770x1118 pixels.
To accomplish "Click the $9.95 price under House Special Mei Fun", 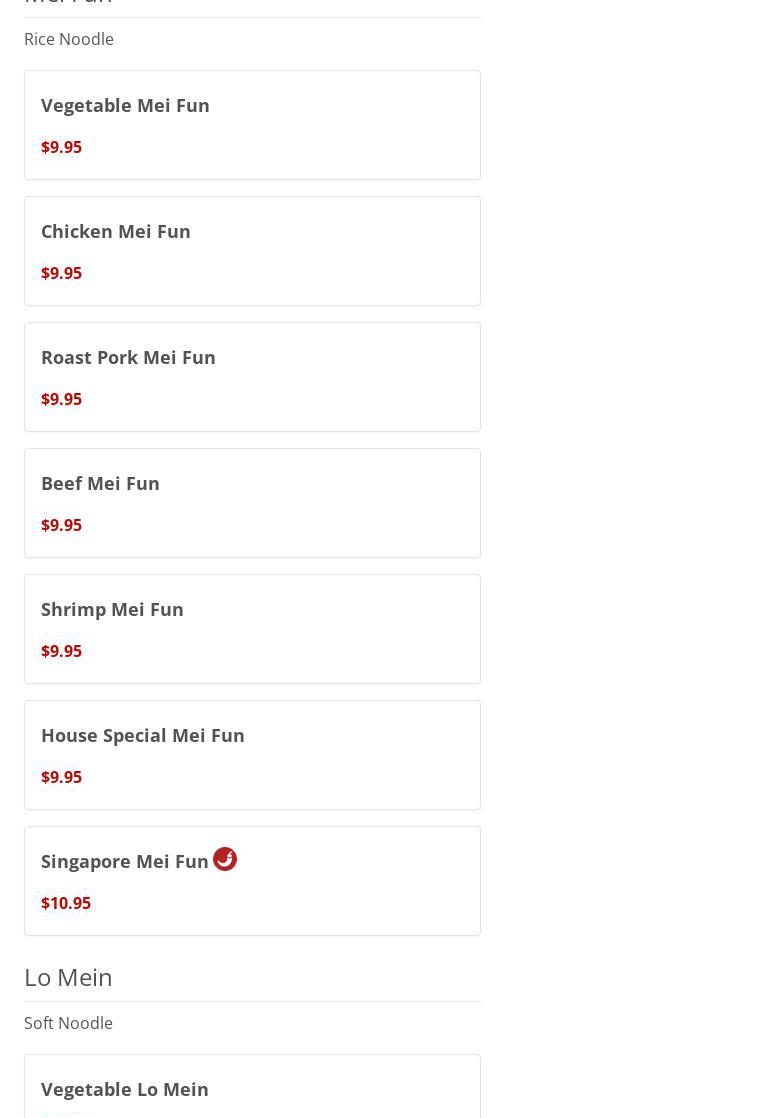I will tap(61, 777).
